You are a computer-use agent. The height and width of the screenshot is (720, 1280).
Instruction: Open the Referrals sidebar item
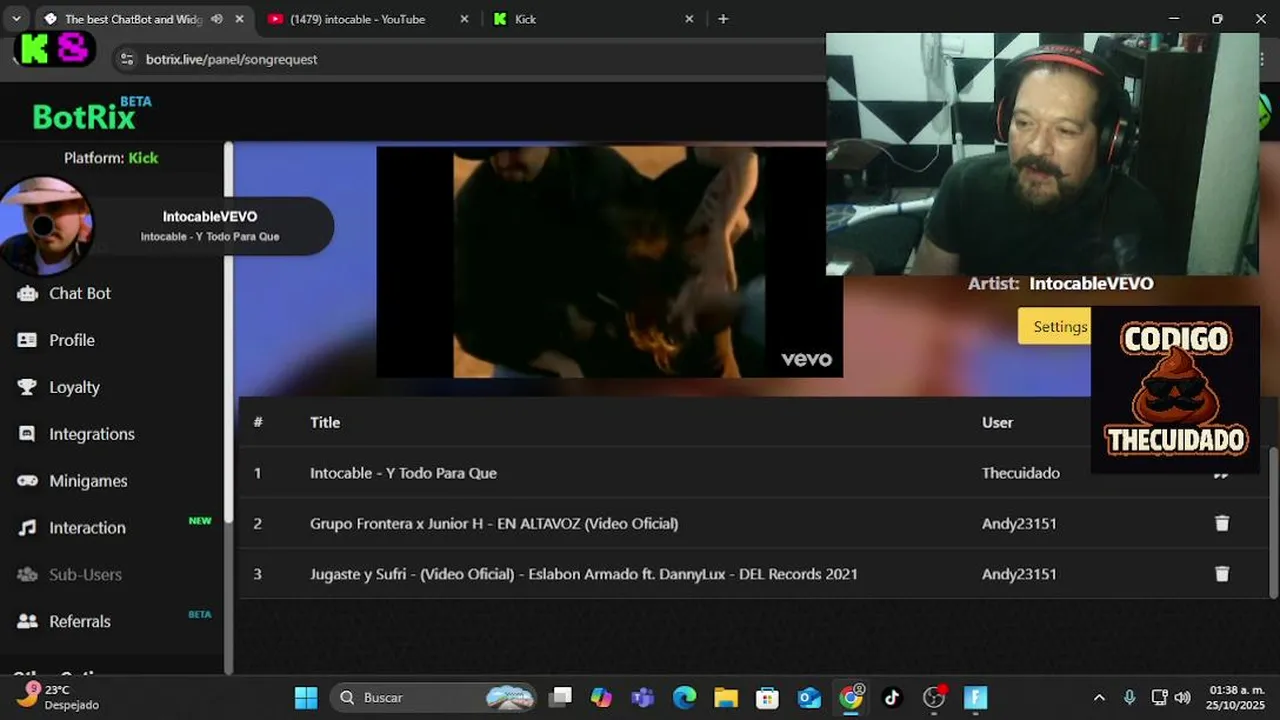click(80, 621)
